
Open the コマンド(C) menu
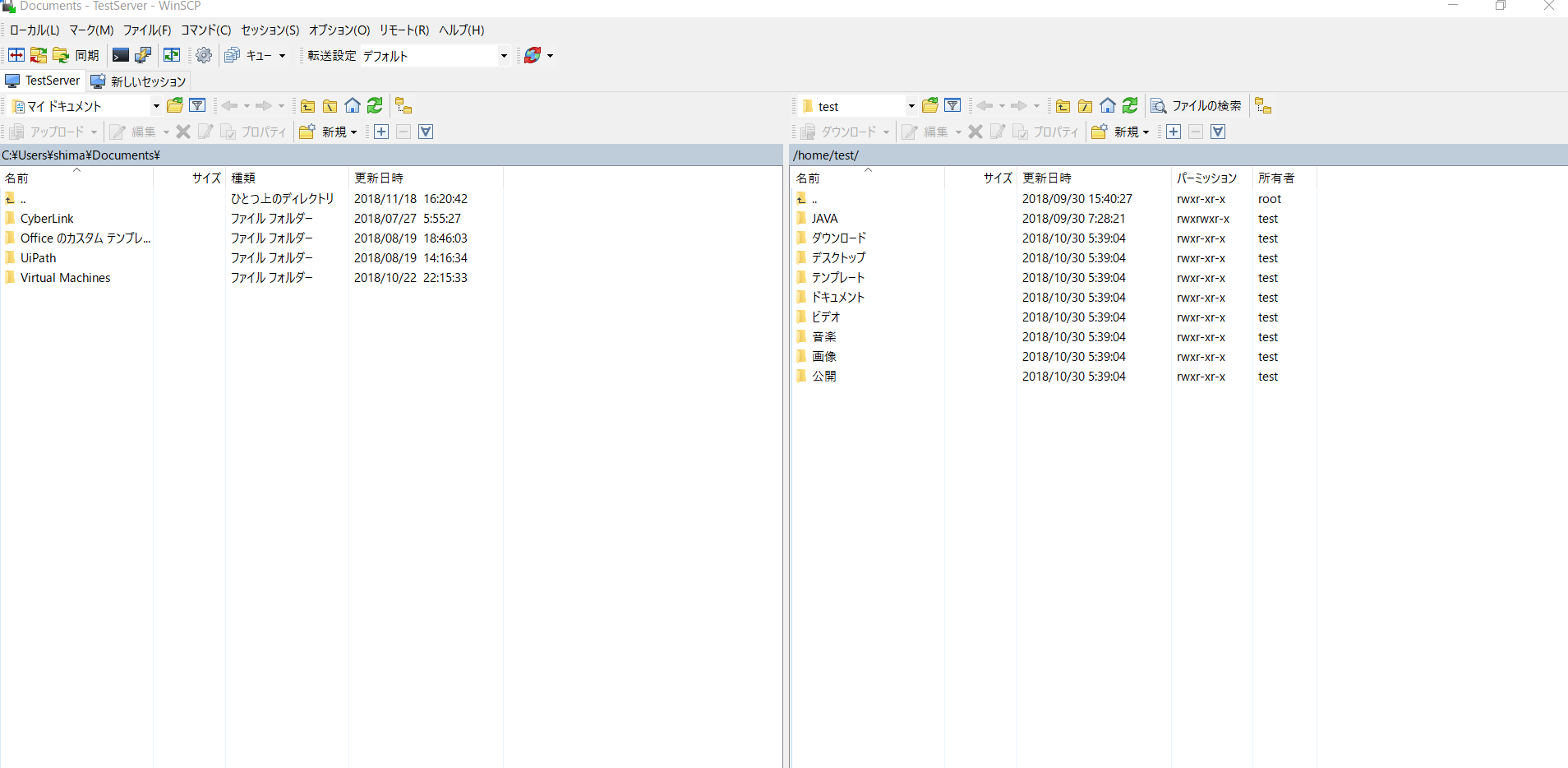pos(205,30)
